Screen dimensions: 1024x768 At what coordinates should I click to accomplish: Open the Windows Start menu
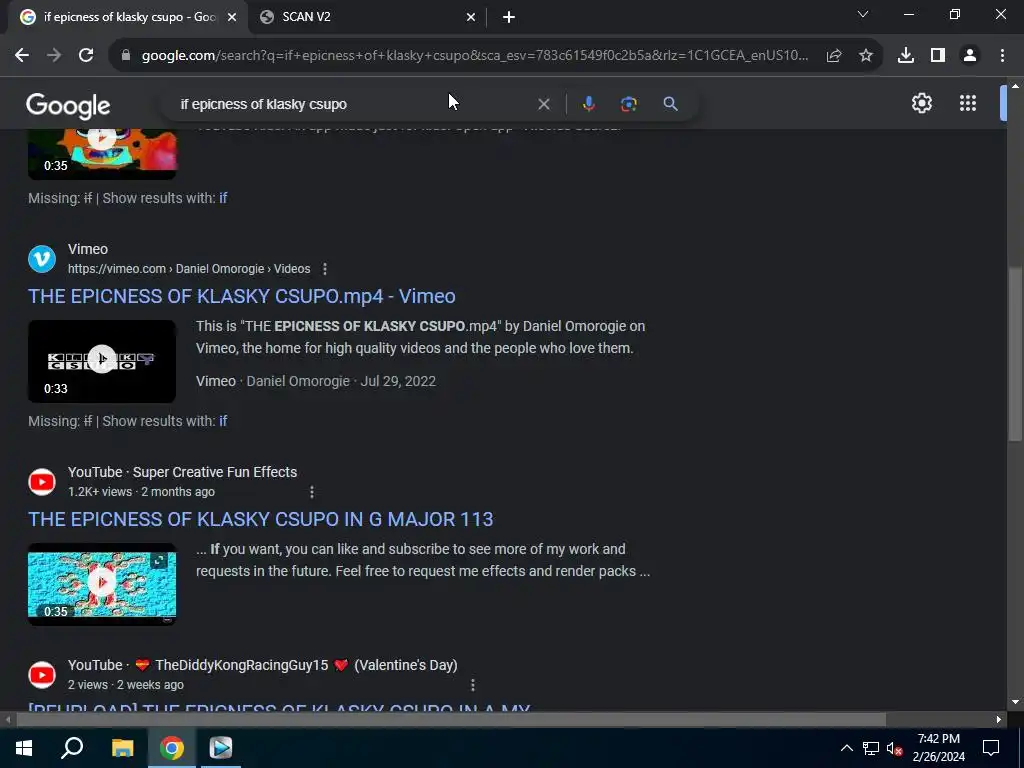tap(24, 748)
